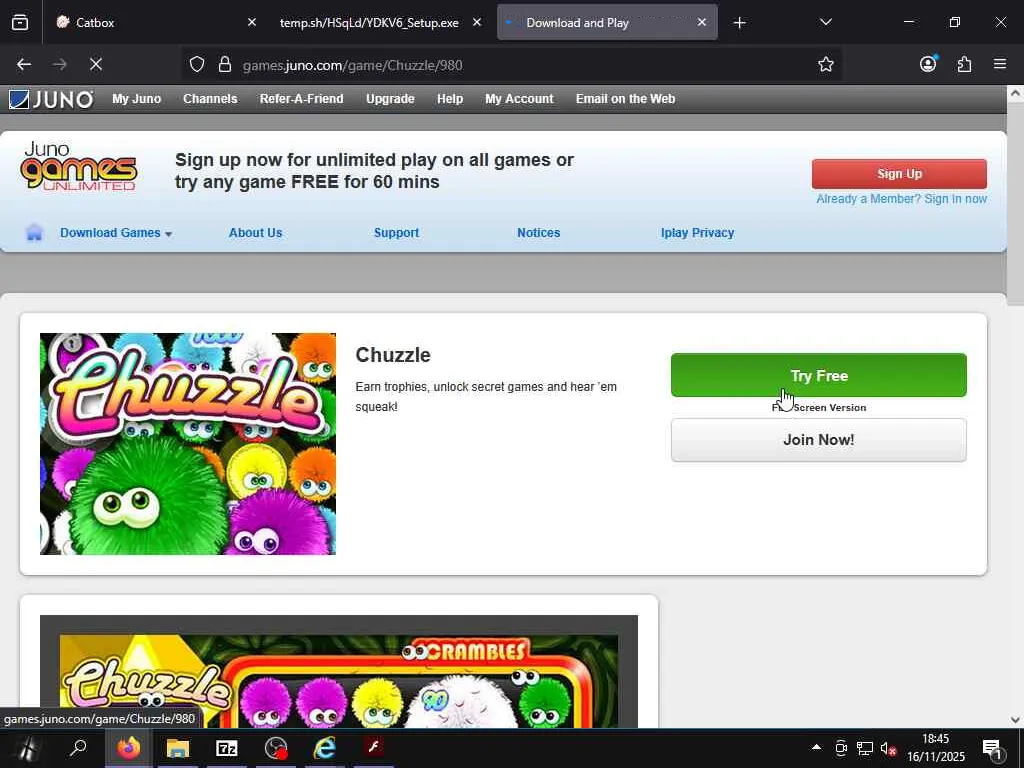Image resolution: width=1024 pixels, height=768 pixels.
Task: Click Firefox icon in taskbar
Action: click(129, 748)
